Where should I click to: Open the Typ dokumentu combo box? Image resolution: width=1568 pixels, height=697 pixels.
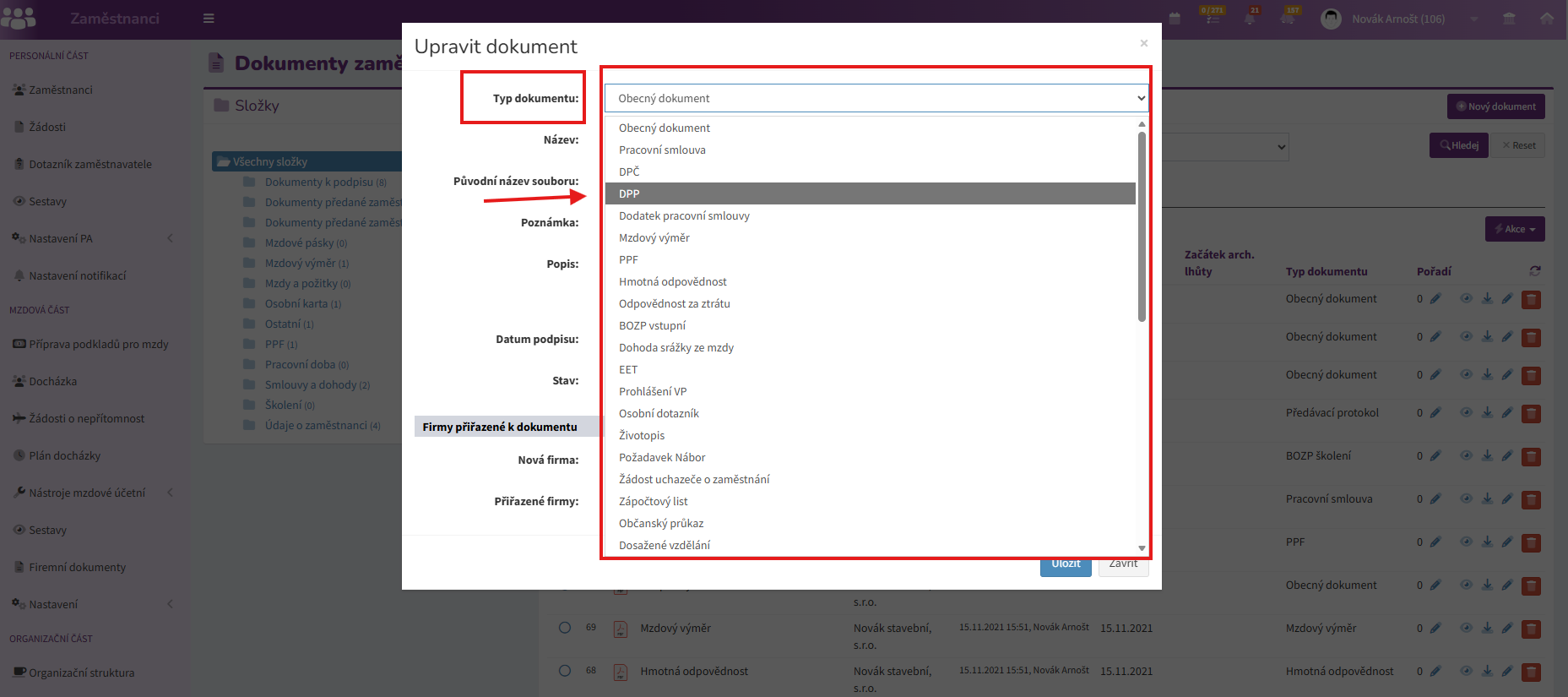(x=876, y=98)
